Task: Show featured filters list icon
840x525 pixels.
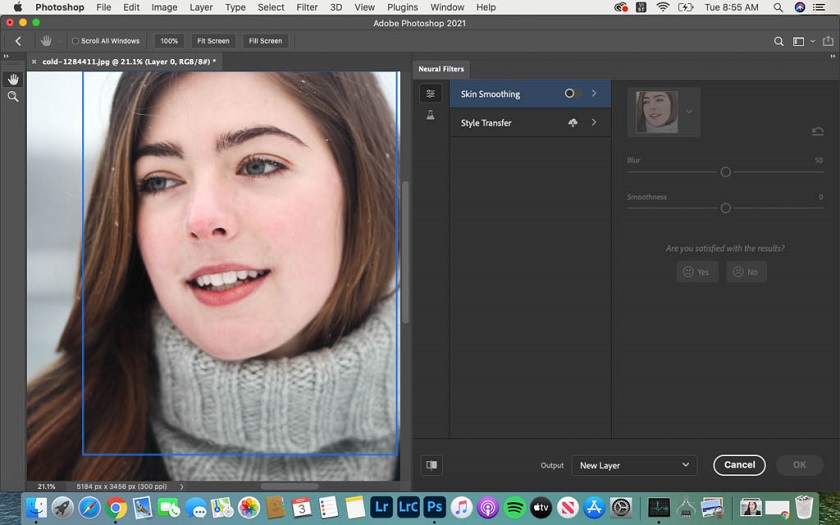Action: 430,94
